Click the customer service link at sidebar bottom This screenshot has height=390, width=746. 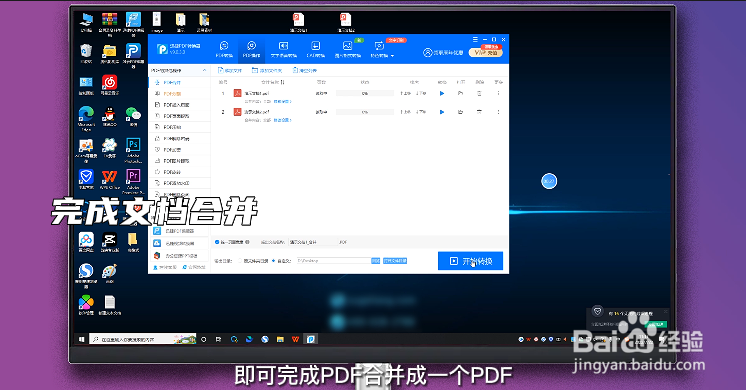pos(166,267)
